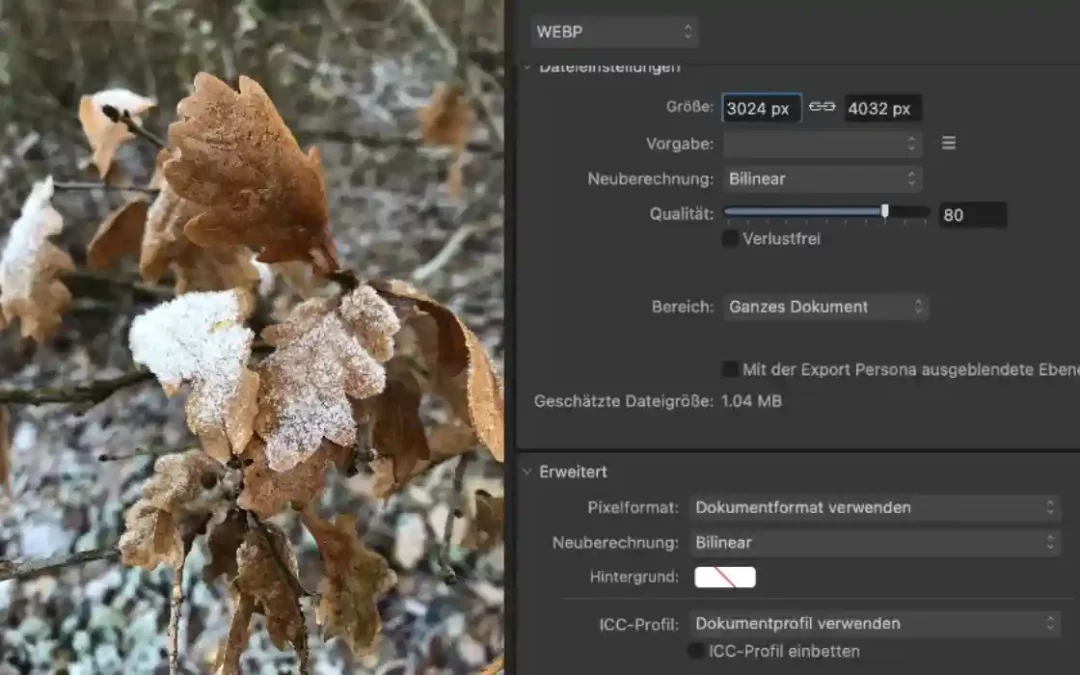Click the export preview image of leaves
Viewport: 1080px width, 675px height.
[x=252, y=338]
